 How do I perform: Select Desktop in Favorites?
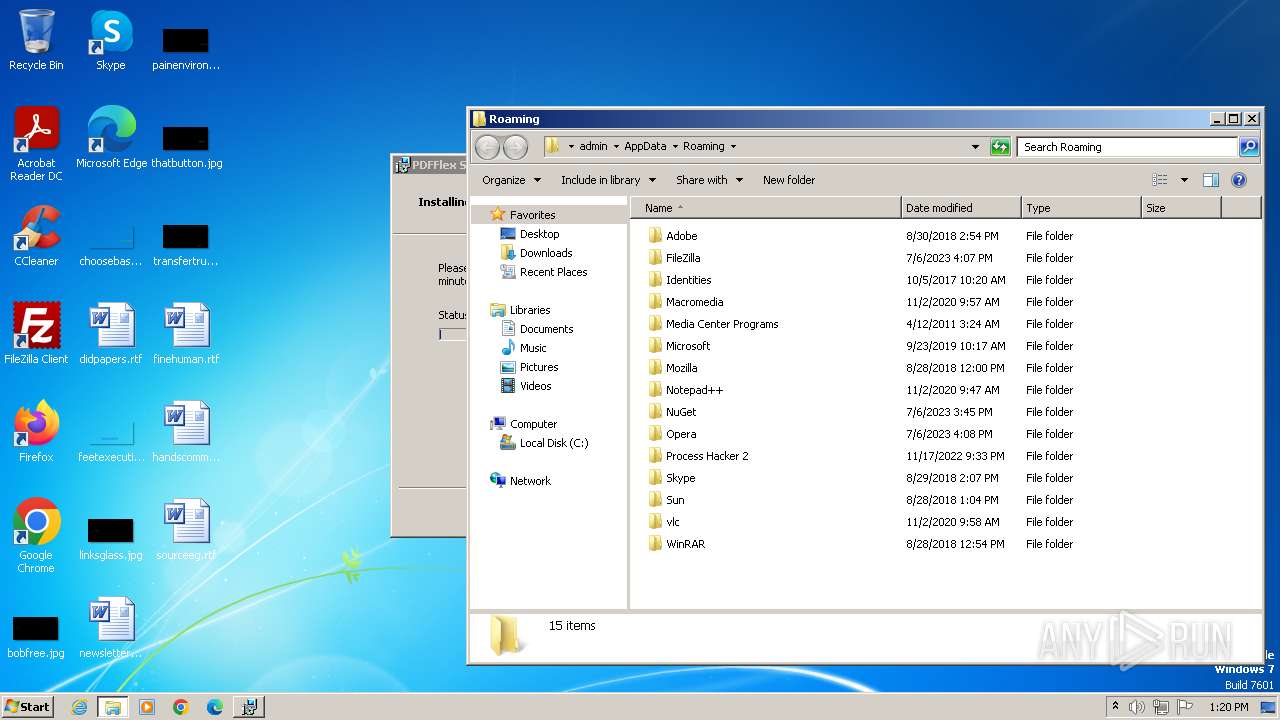[x=539, y=234]
